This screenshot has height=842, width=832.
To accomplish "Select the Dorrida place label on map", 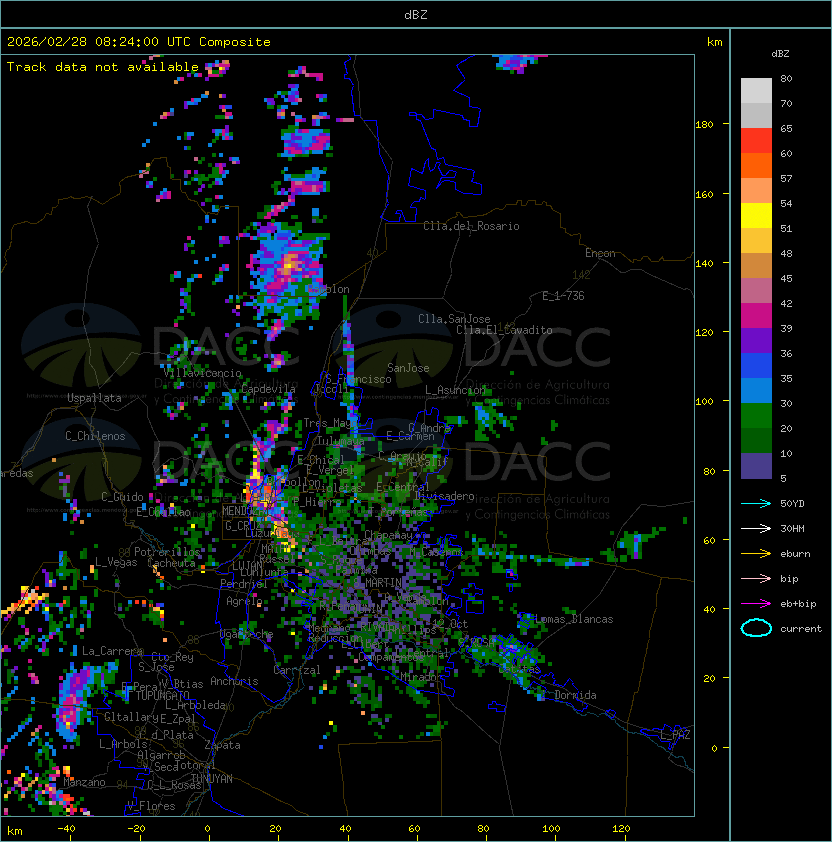I will click(x=575, y=695).
